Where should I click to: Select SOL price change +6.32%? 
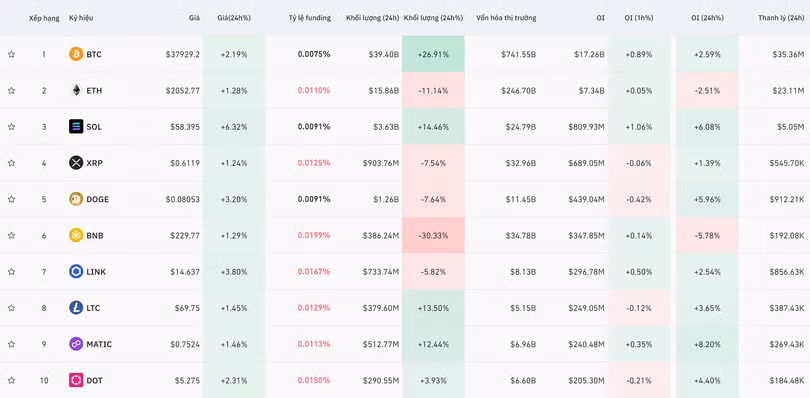234,127
